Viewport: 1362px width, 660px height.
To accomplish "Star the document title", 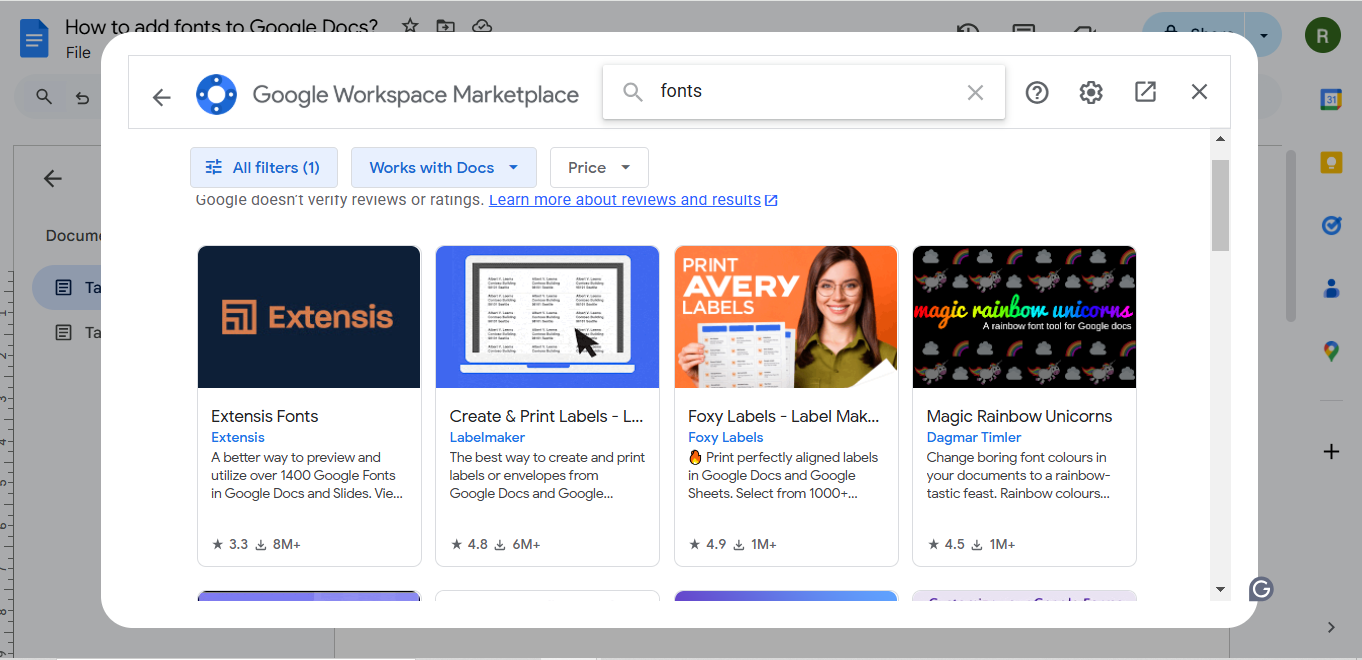I will pyautogui.click(x=410, y=26).
